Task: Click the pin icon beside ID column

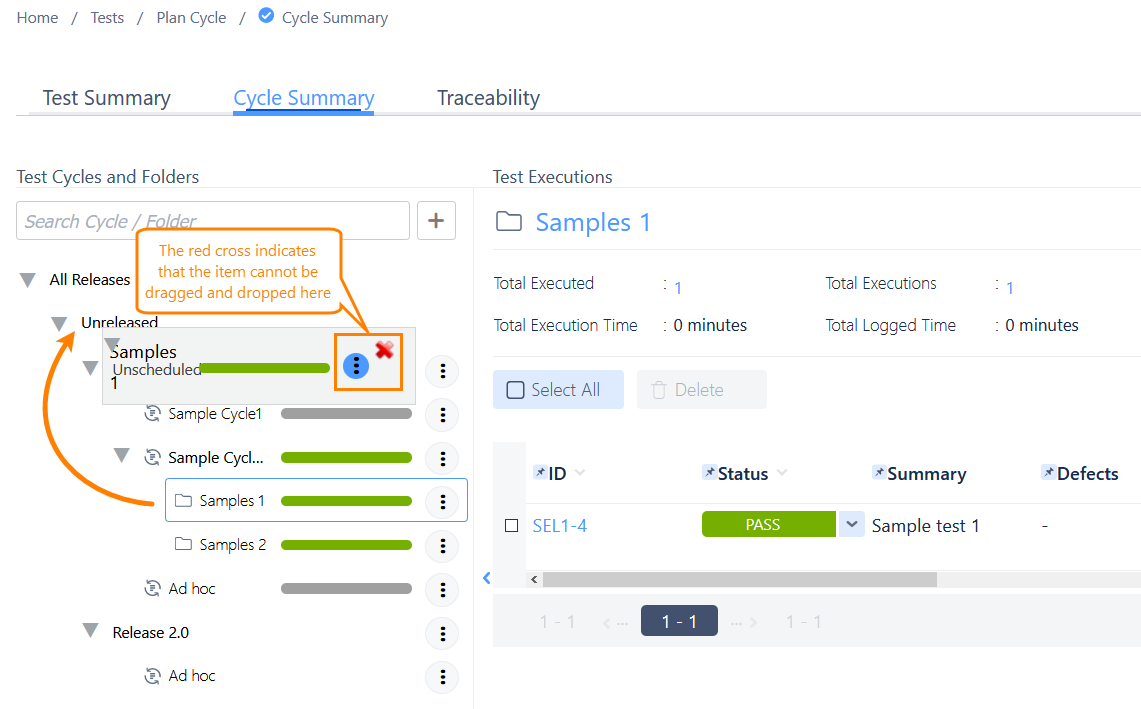Action: click(x=540, y=473)
